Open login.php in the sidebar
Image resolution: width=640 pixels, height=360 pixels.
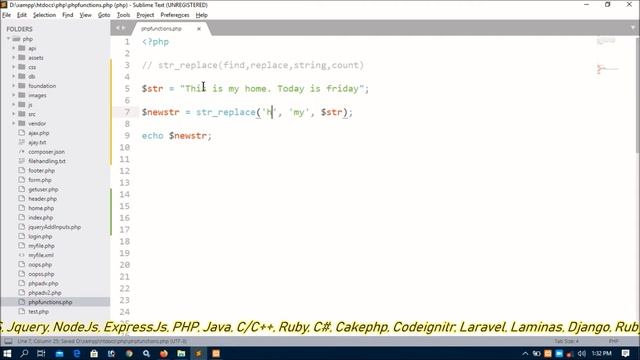point(40,236)
